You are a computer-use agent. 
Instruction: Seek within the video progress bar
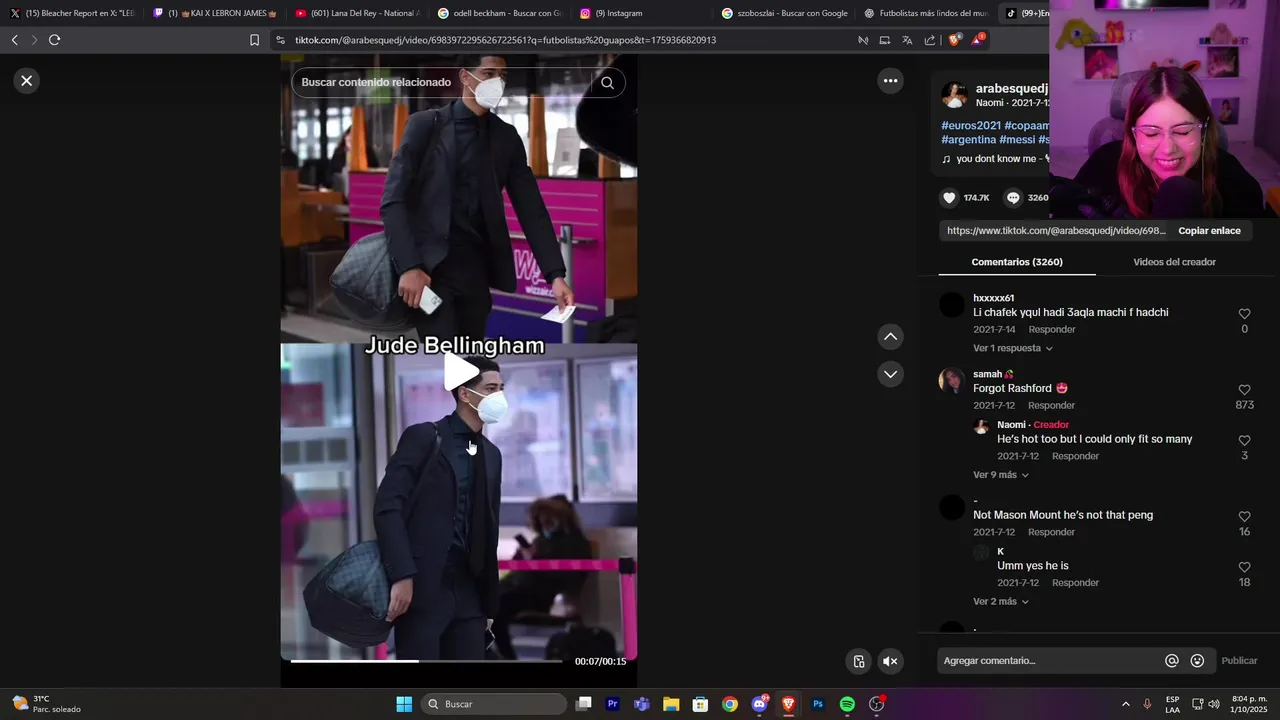426,661
